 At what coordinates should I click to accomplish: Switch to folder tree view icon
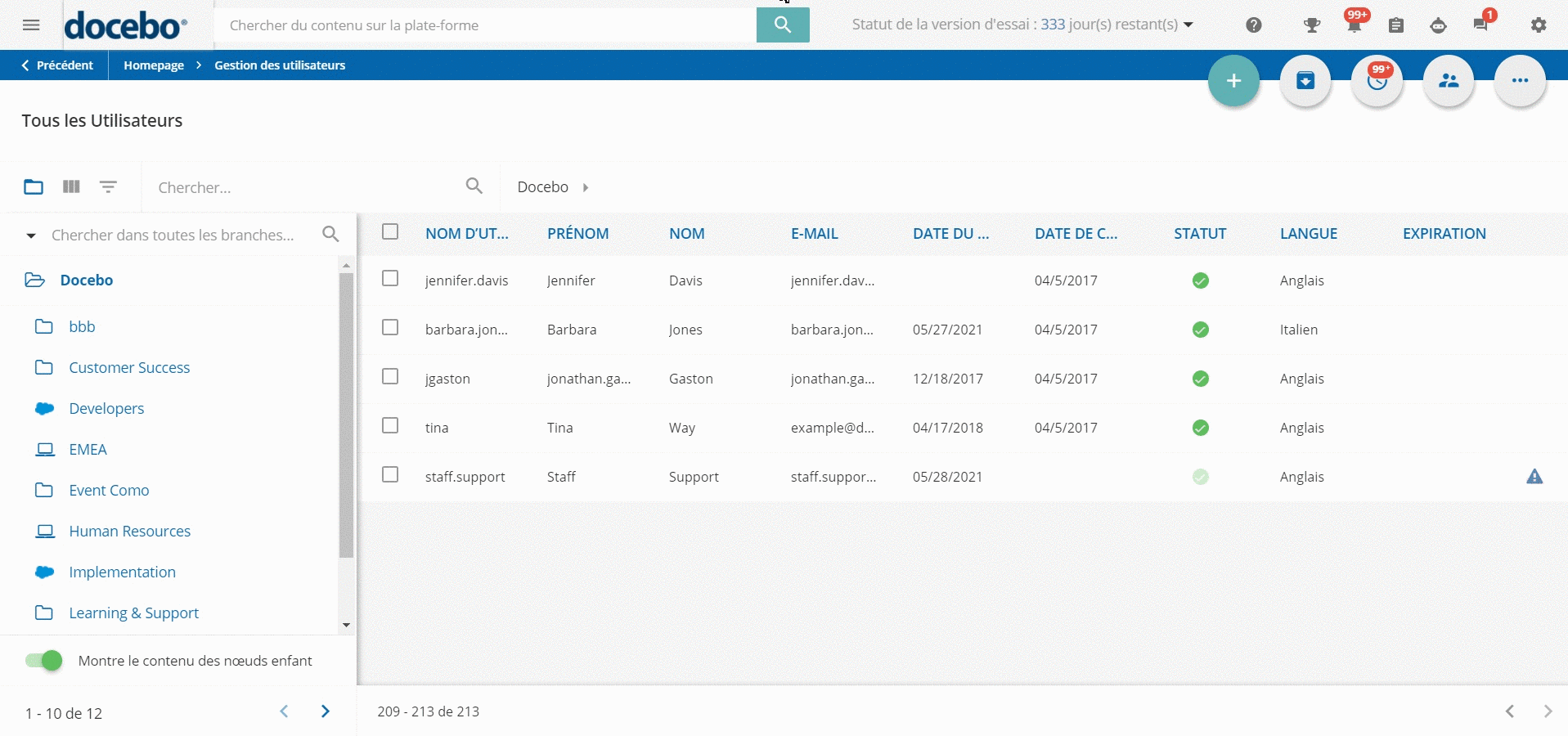coord(34,186)
